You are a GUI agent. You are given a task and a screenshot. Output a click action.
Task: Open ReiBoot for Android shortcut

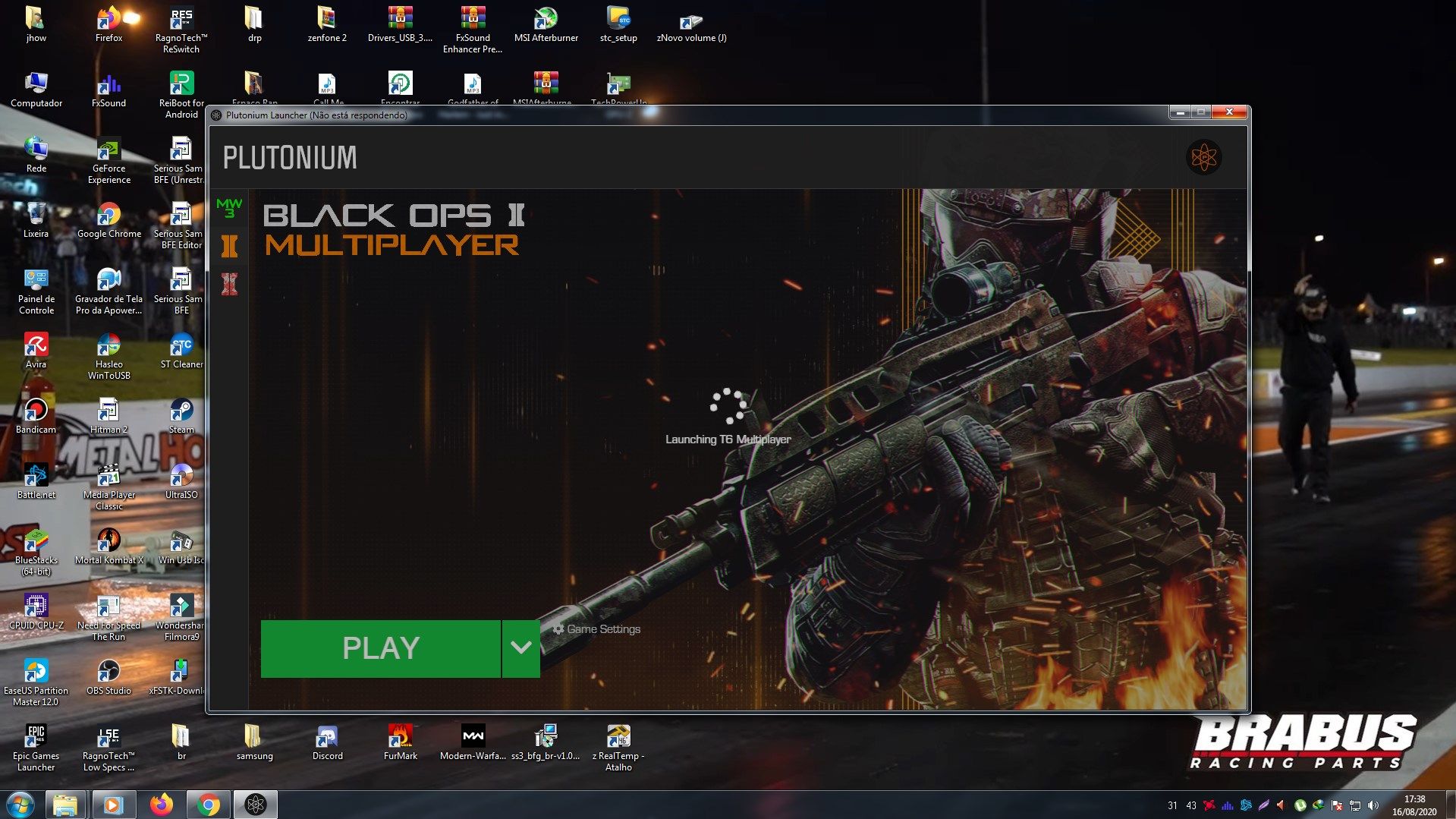tap(181, 96)
